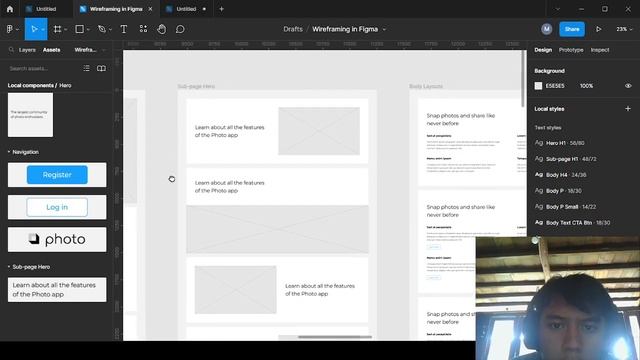Open Move tool options dropdown arrow

click(x=43, y=29)
